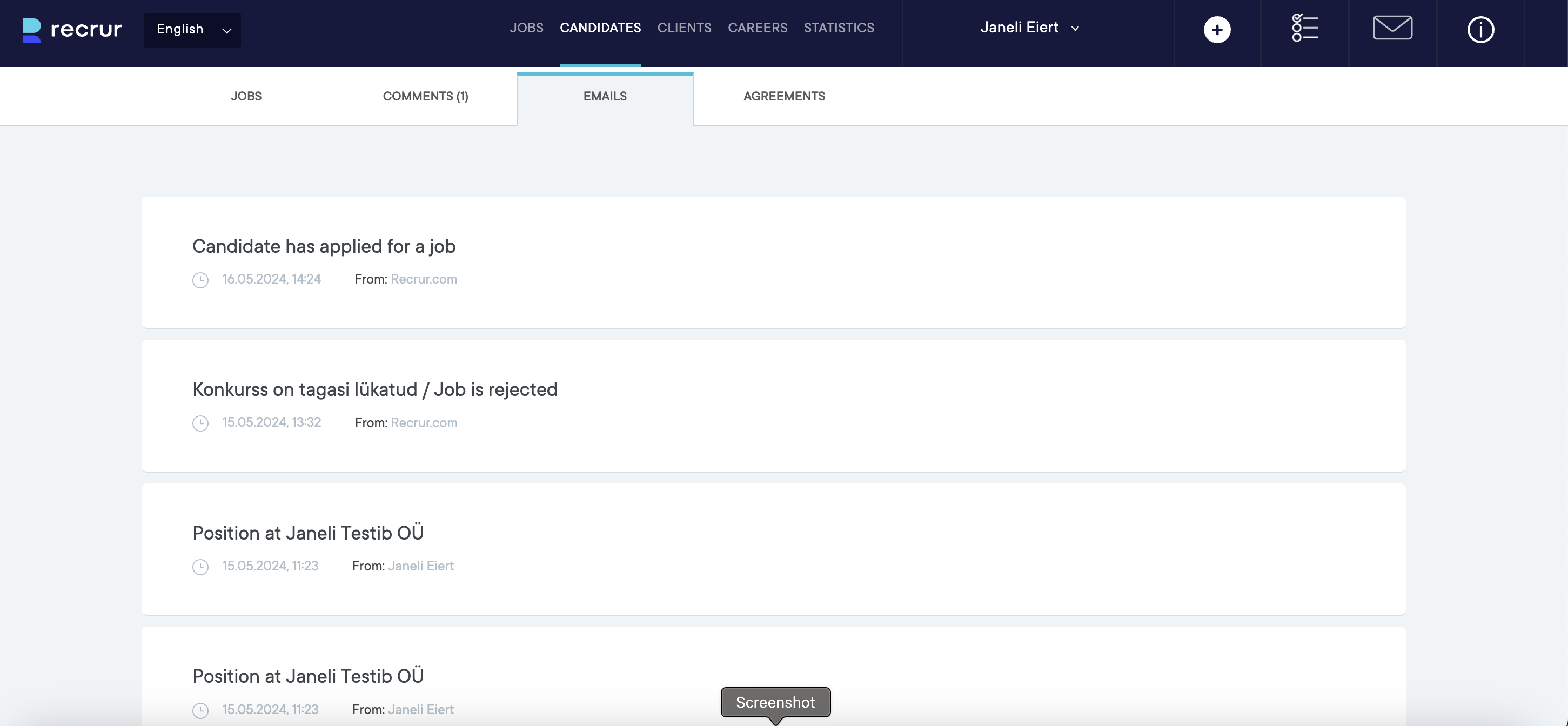Switch to the Comments (1) tab
This screenshot has width=1568, height=726.
click(x=425, y=96)
